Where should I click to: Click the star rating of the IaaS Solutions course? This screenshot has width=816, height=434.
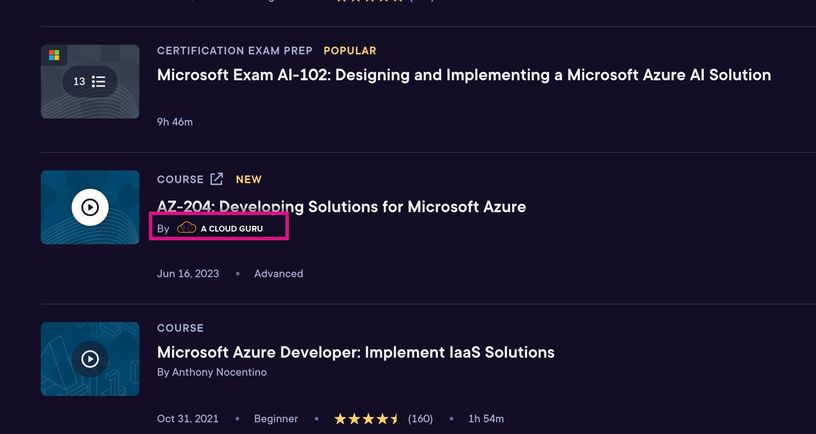point(366,418)
